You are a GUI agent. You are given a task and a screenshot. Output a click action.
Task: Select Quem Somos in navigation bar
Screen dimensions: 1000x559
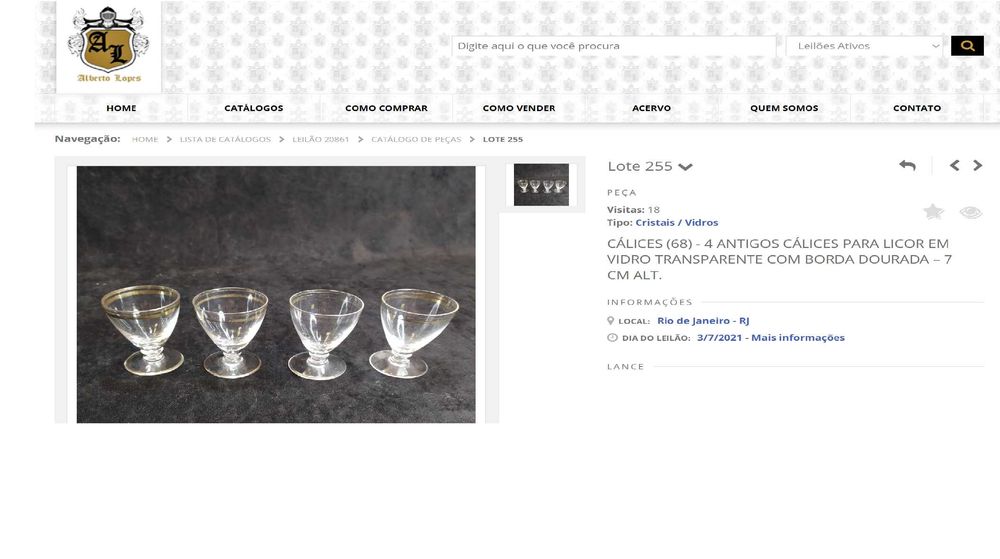point(784,108)
